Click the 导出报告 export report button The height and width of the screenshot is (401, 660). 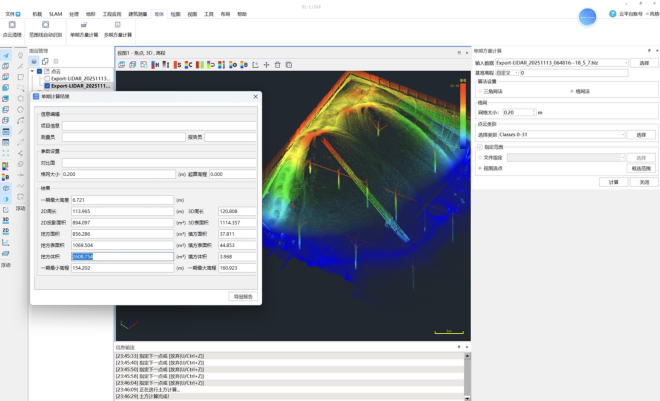click(243, 296)
